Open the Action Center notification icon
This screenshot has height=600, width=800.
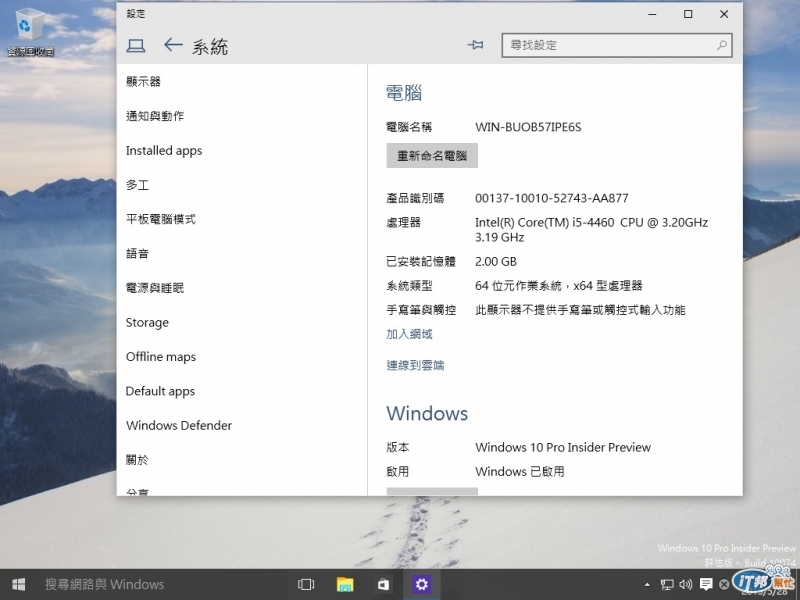point(706,585)
